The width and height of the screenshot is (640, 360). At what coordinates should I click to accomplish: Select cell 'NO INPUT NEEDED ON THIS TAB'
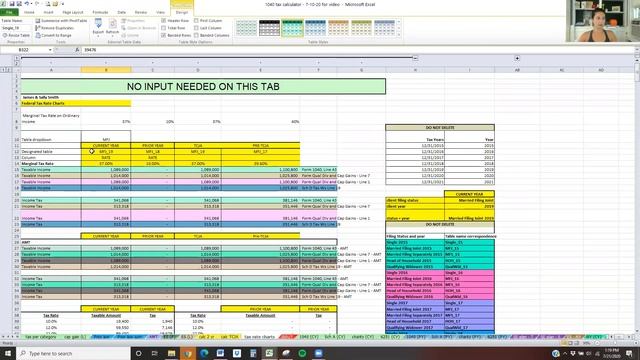(203, 87)
